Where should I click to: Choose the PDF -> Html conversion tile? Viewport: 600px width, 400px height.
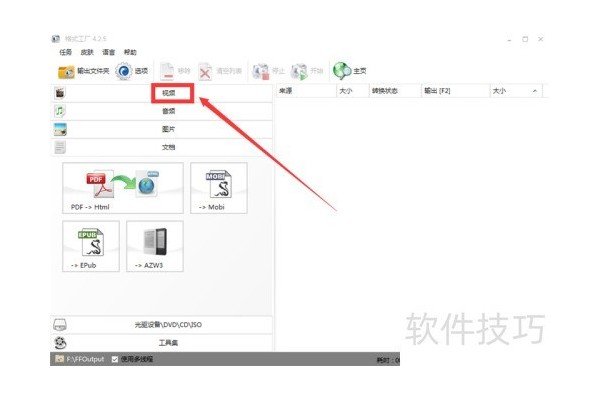123,188
